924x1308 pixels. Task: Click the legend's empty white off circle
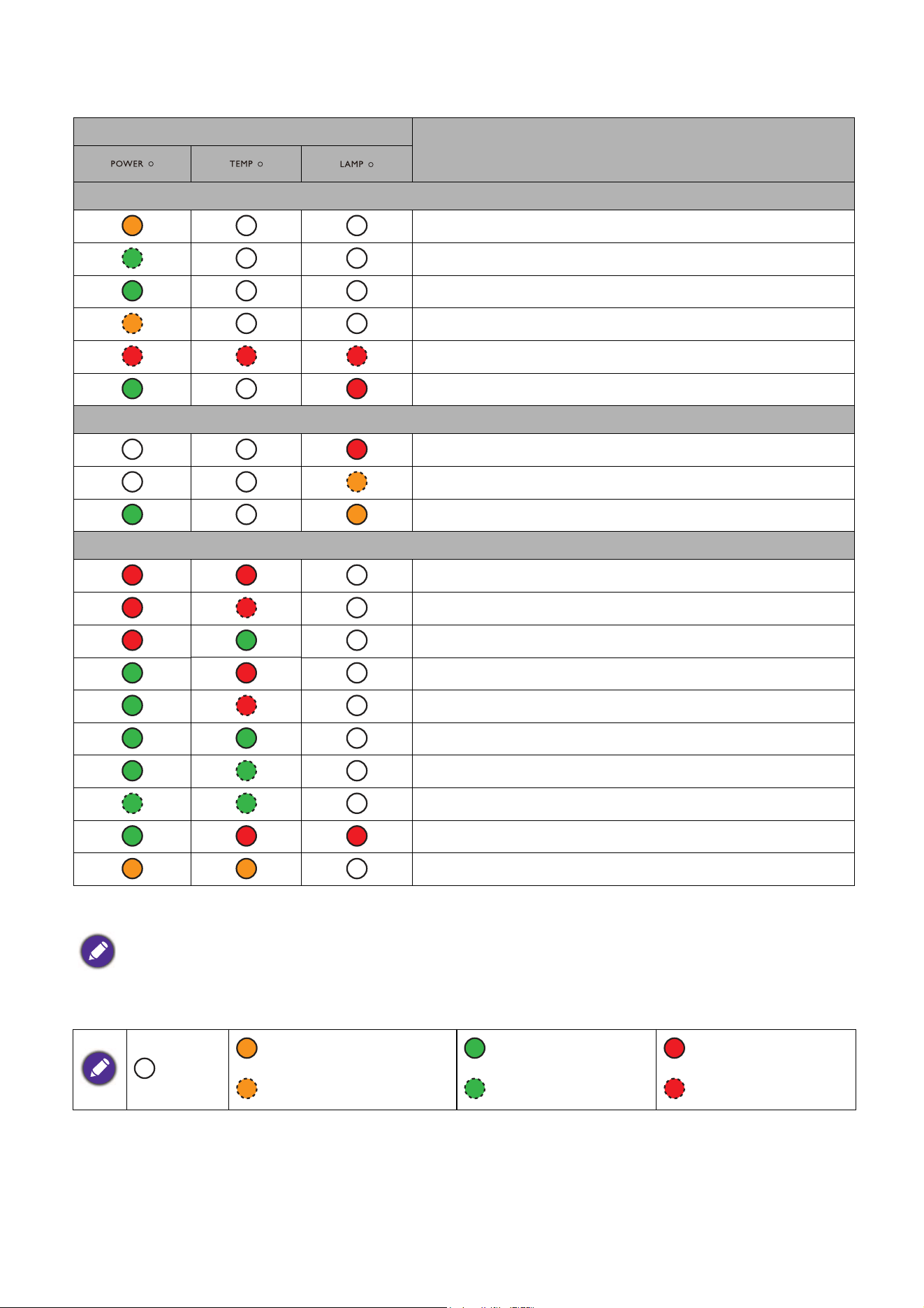coord(145,1068)
